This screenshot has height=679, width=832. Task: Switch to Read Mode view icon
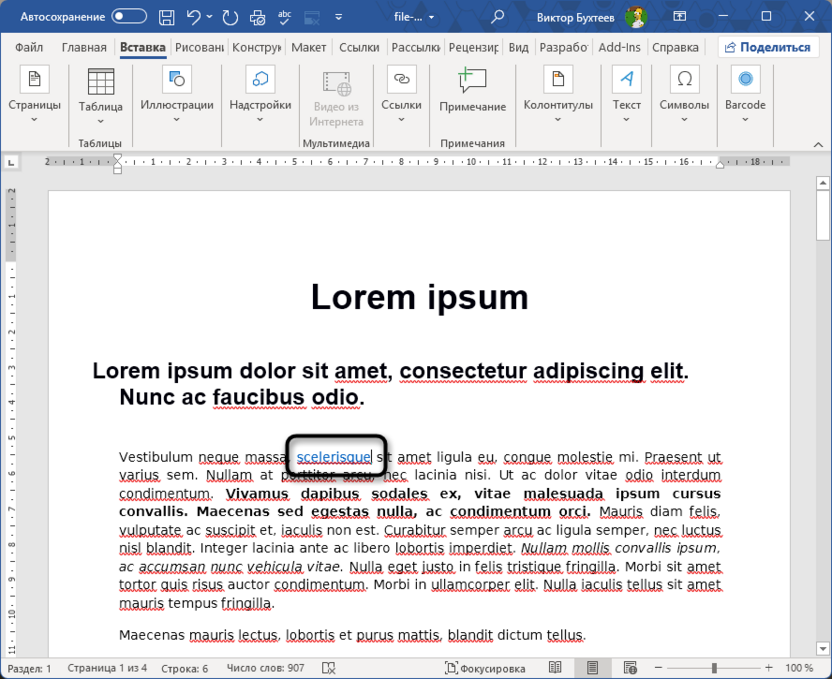pyautogui.click(x=555, y=668)
